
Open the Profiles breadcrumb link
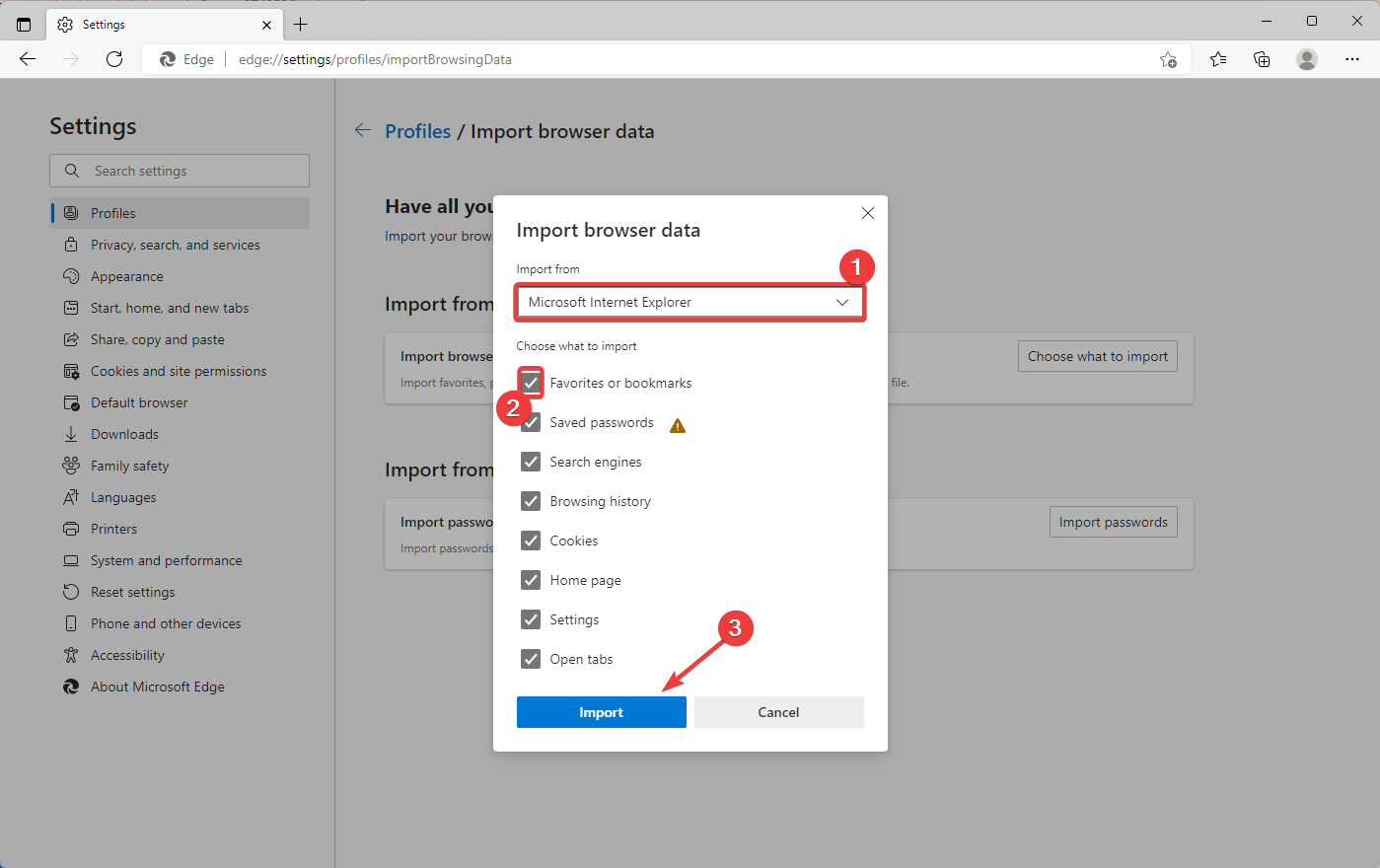click(x=418, y=131)
